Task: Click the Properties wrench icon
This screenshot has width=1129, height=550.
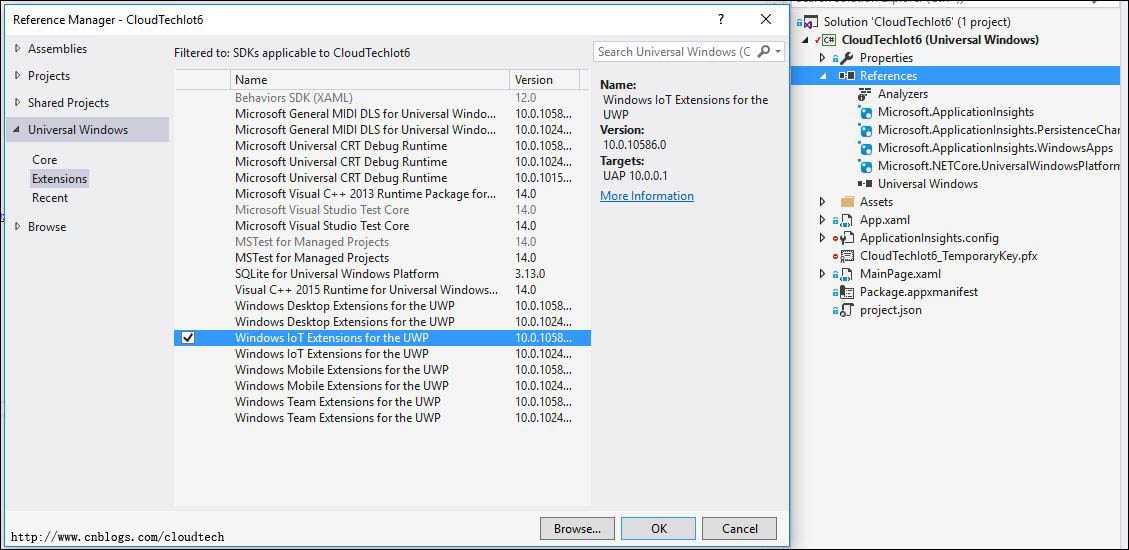Action: [847, 58]
